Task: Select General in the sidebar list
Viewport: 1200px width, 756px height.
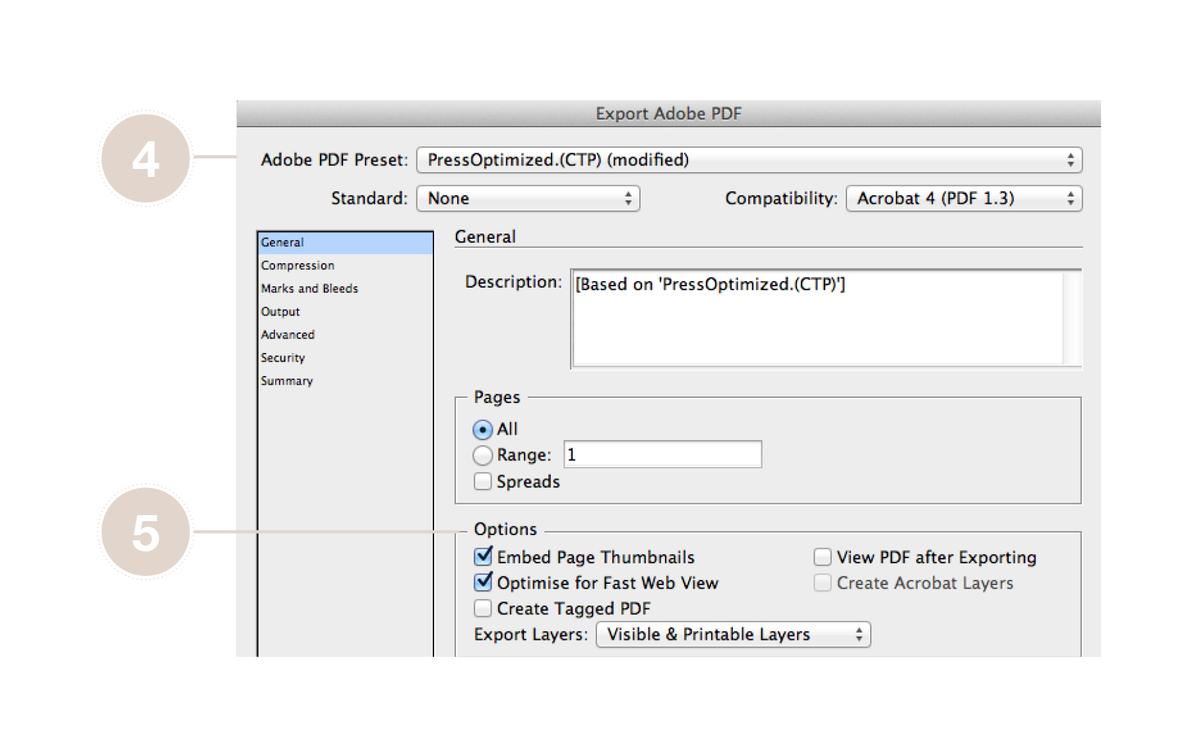Action: (x=345, y=242)
